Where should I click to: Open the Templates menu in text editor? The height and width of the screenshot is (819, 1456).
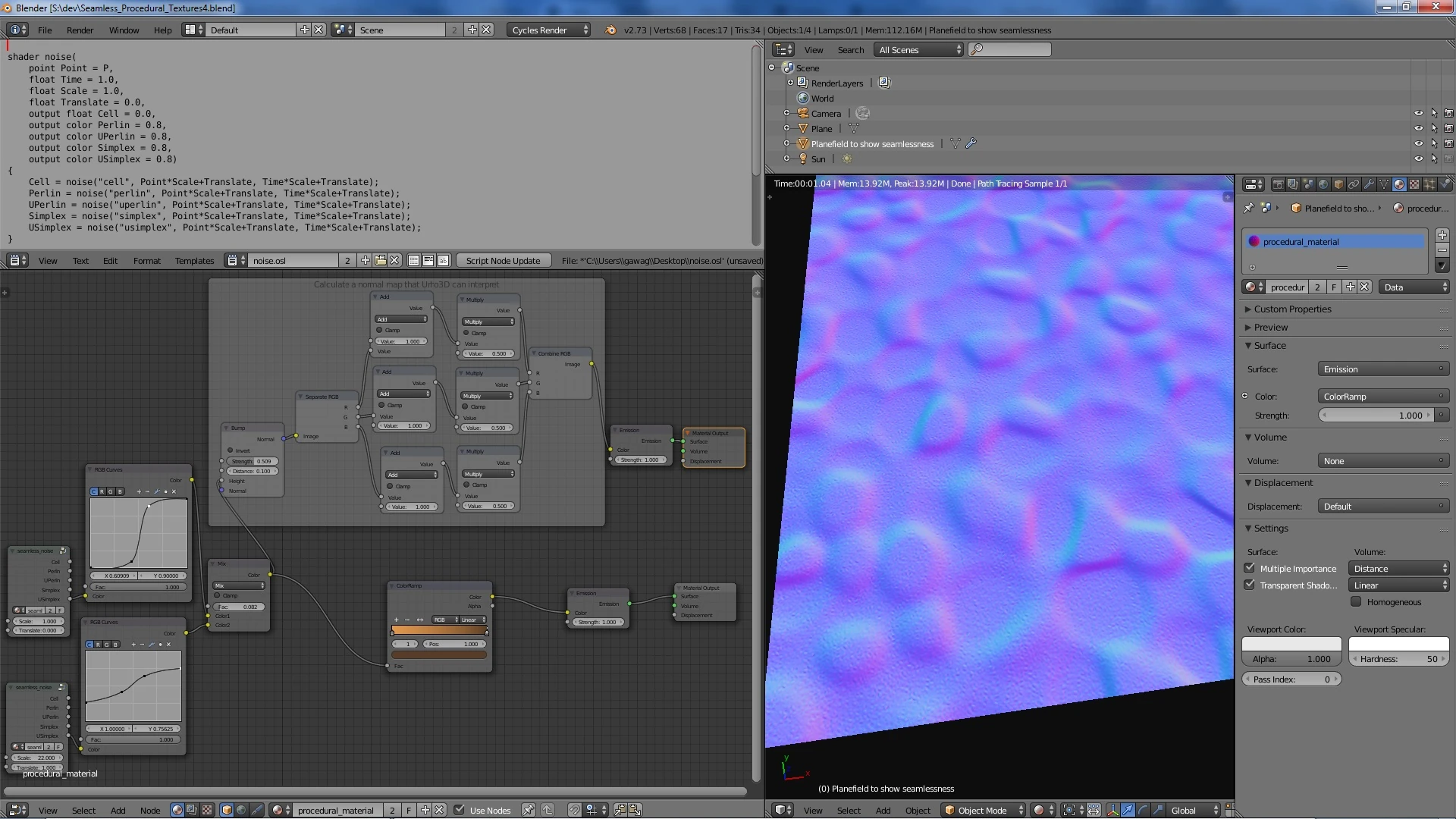[x=194, y=261]
